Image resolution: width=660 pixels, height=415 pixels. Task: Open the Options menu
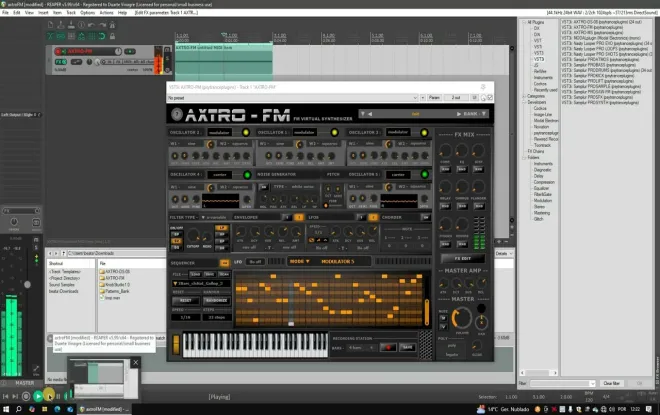pyautogui.click(x=88, y=13)
